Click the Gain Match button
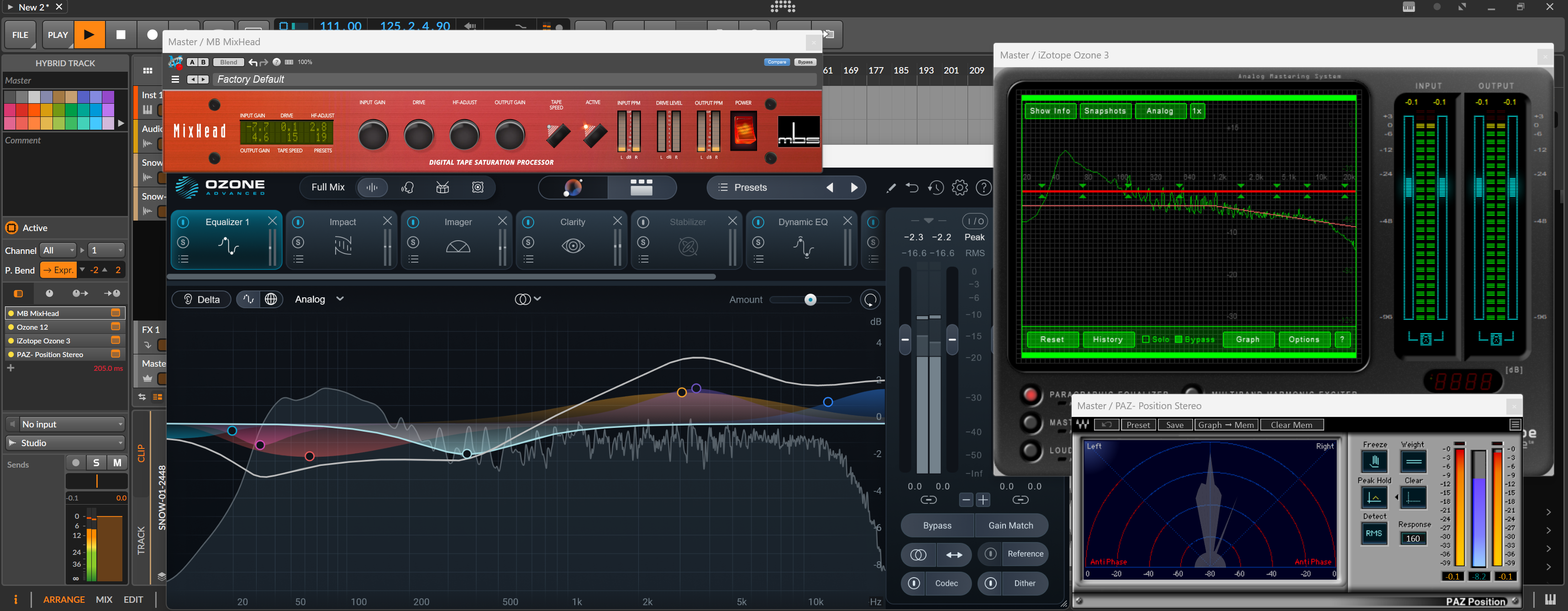 coord(1010,525)
